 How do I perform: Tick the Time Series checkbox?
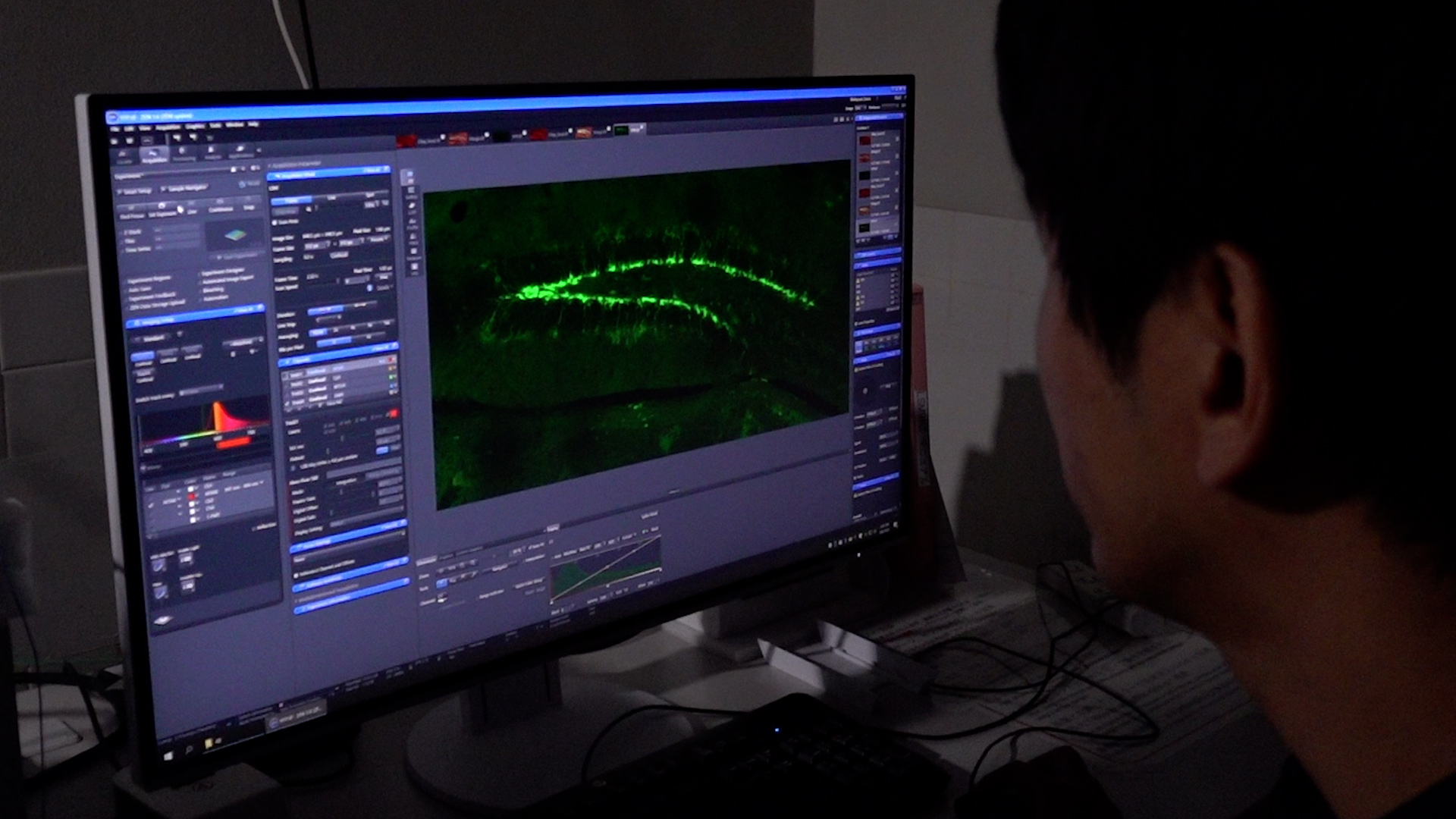[122, 250]
